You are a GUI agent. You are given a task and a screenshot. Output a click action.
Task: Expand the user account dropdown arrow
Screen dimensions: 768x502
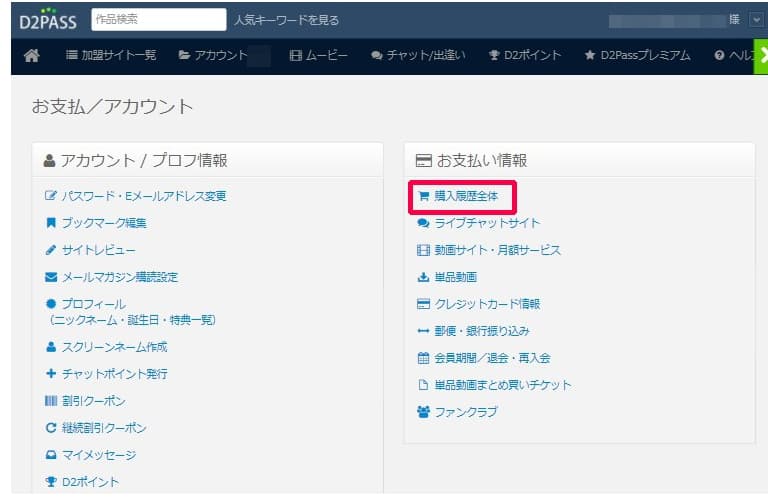click(x=757, y=19)
